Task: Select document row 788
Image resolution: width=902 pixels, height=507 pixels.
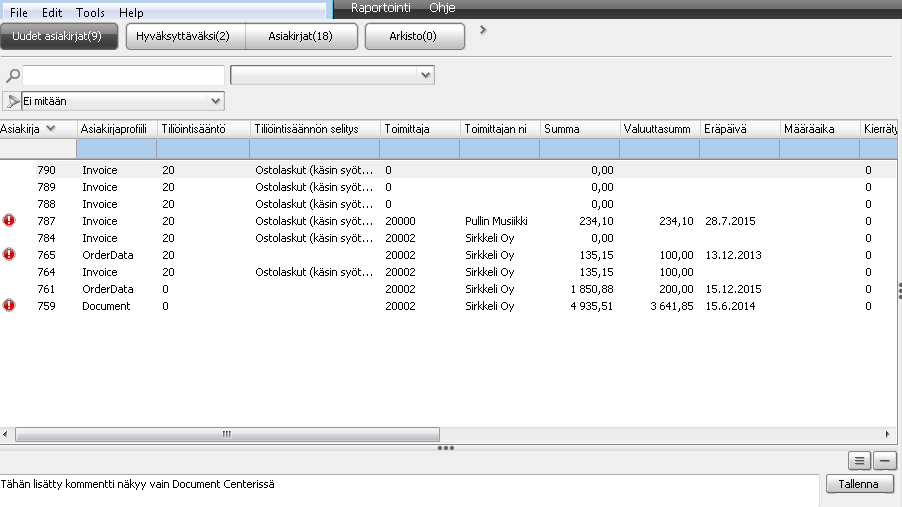Action: (x=448, y=204)
